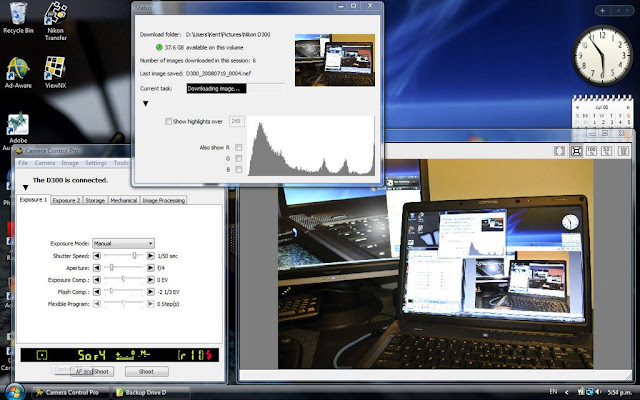Open the Settings menu
Image resolution: width=640 pixels, height=400 pixels.
point(96,163)
